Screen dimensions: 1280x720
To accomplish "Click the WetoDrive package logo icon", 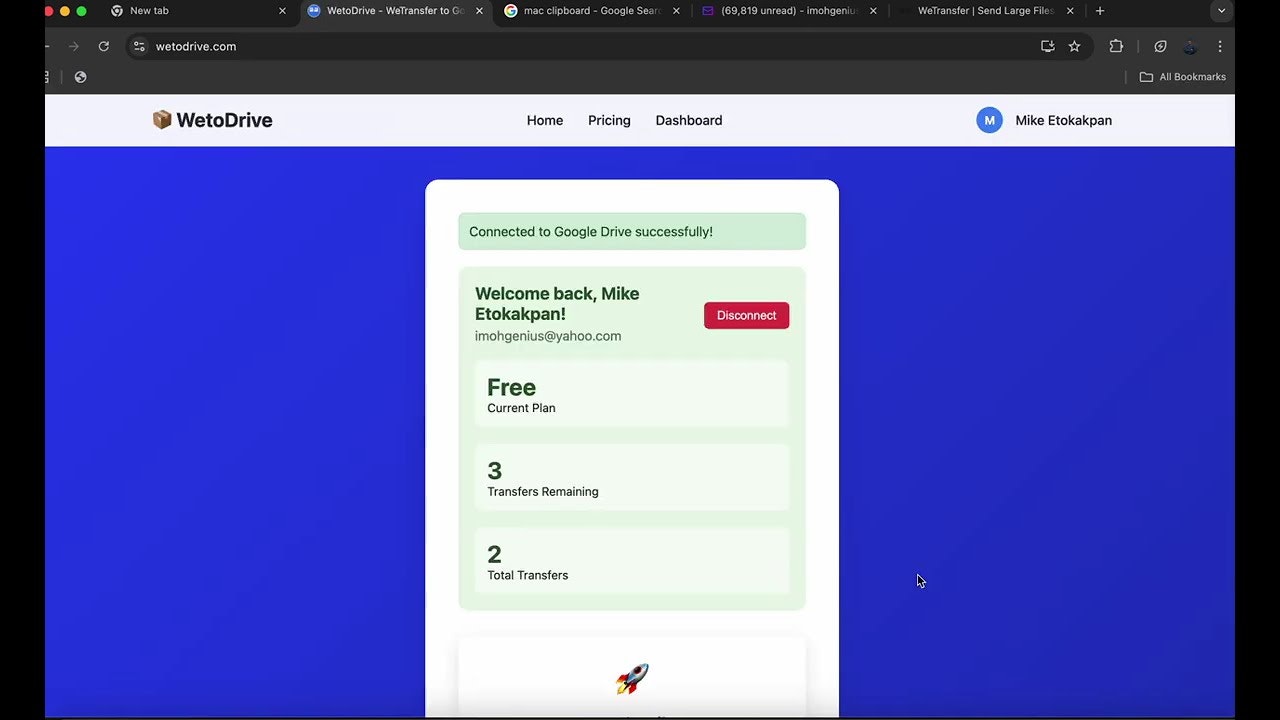I will click(x=162, y=120).
